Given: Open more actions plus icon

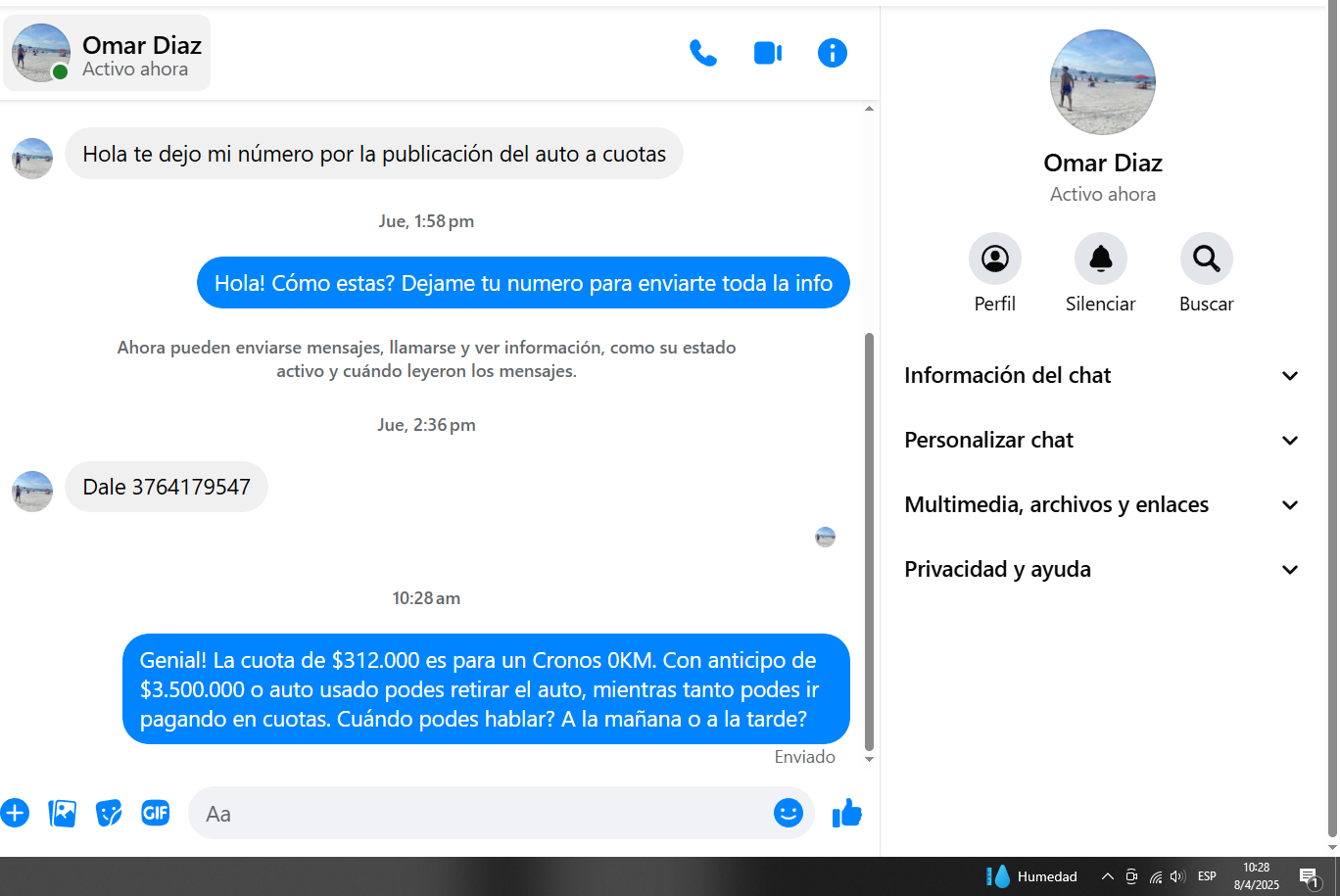Looking at the screenshot, I should click(x=15, y=813).
